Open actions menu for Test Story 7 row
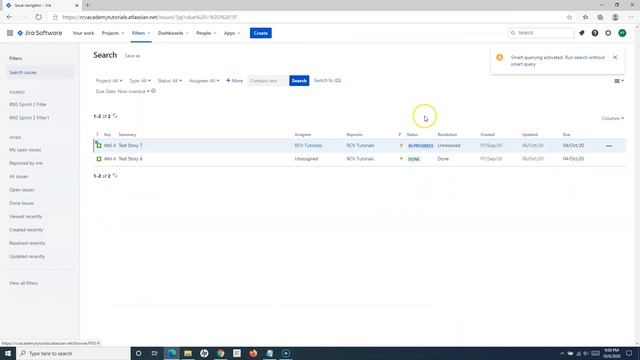Screen dimensions: 640x360 [609, 146]
